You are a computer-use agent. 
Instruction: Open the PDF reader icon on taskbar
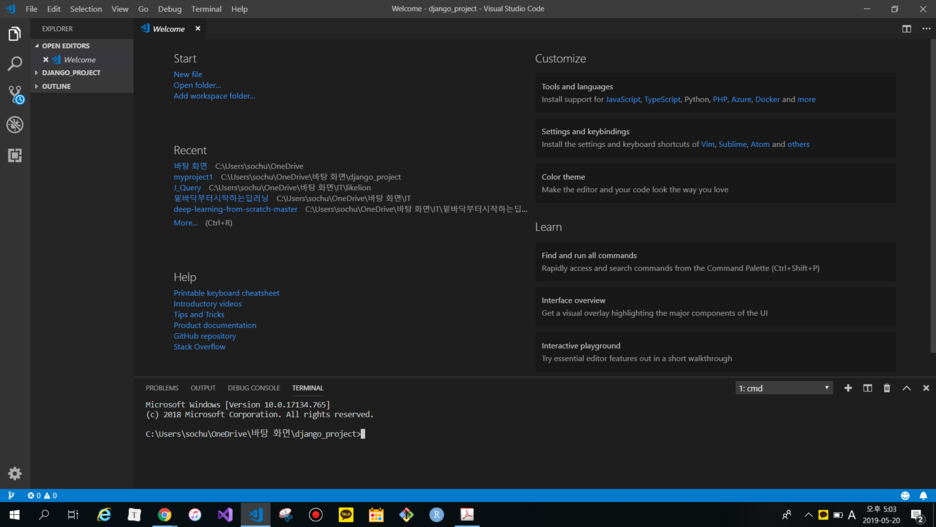(x=467, y=514)
